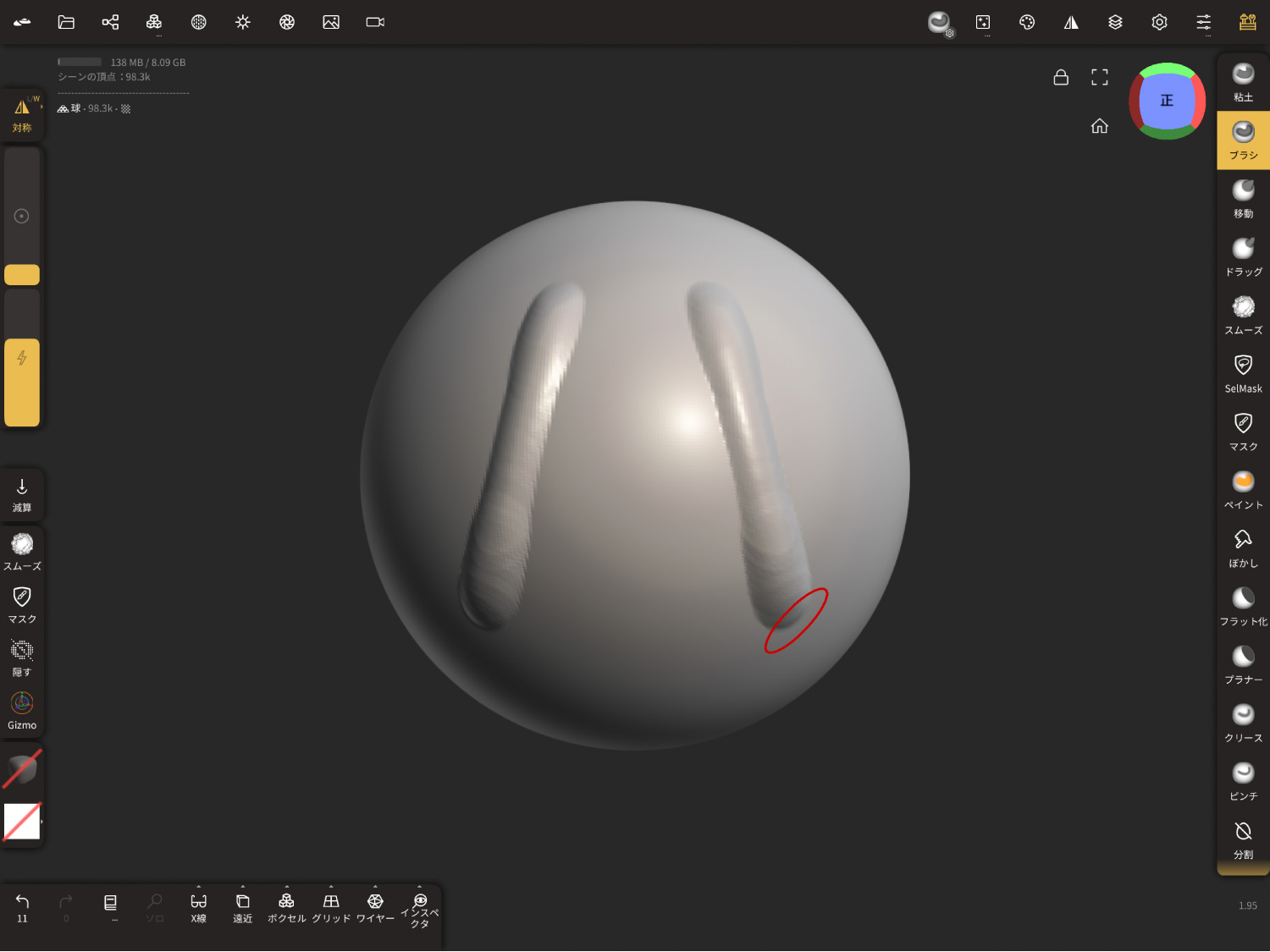
Task: Select the 粘土 (Clay) brush tool
Action: pos(1242,82)
